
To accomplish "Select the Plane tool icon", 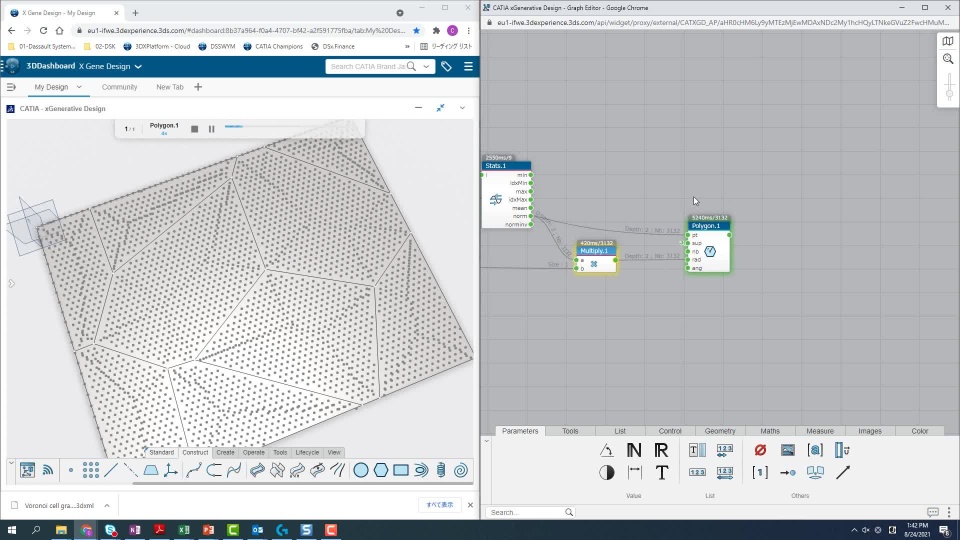I will click(x=151, y=470).
